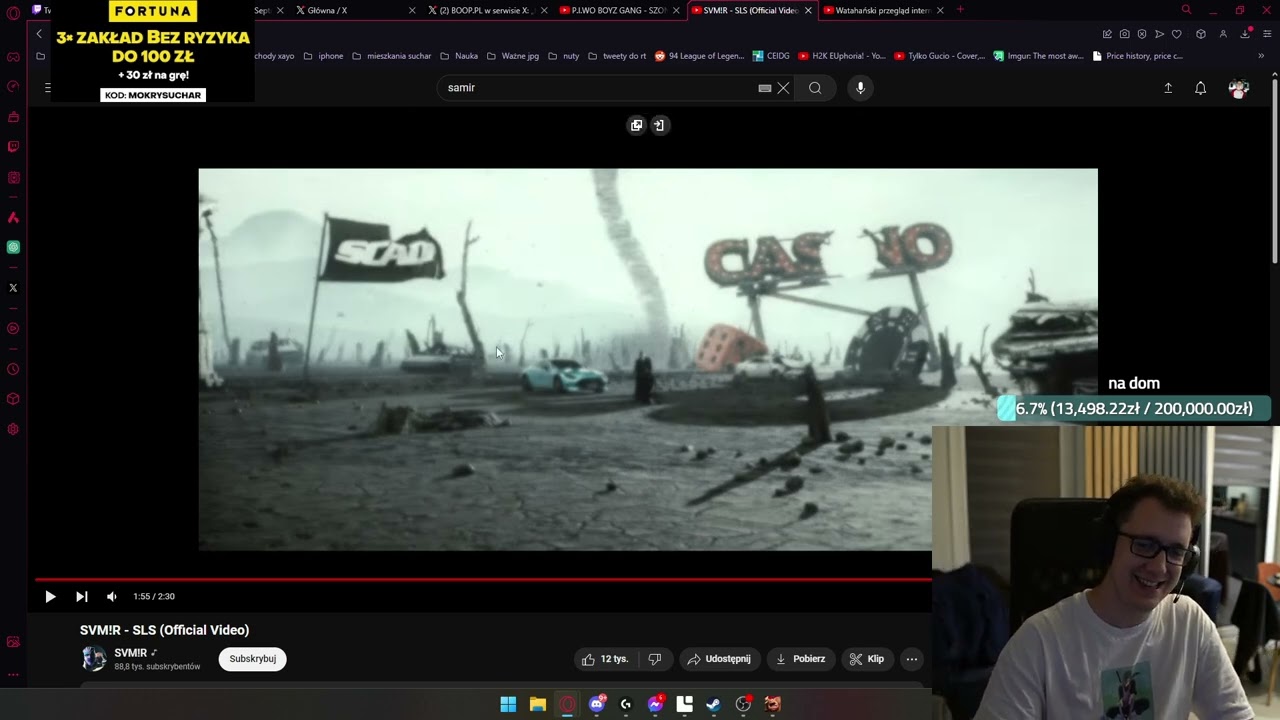Open the Aria AI icon in sidebar
The image size is (1280, 720).
pyautogui.click(x=13, y=218)
